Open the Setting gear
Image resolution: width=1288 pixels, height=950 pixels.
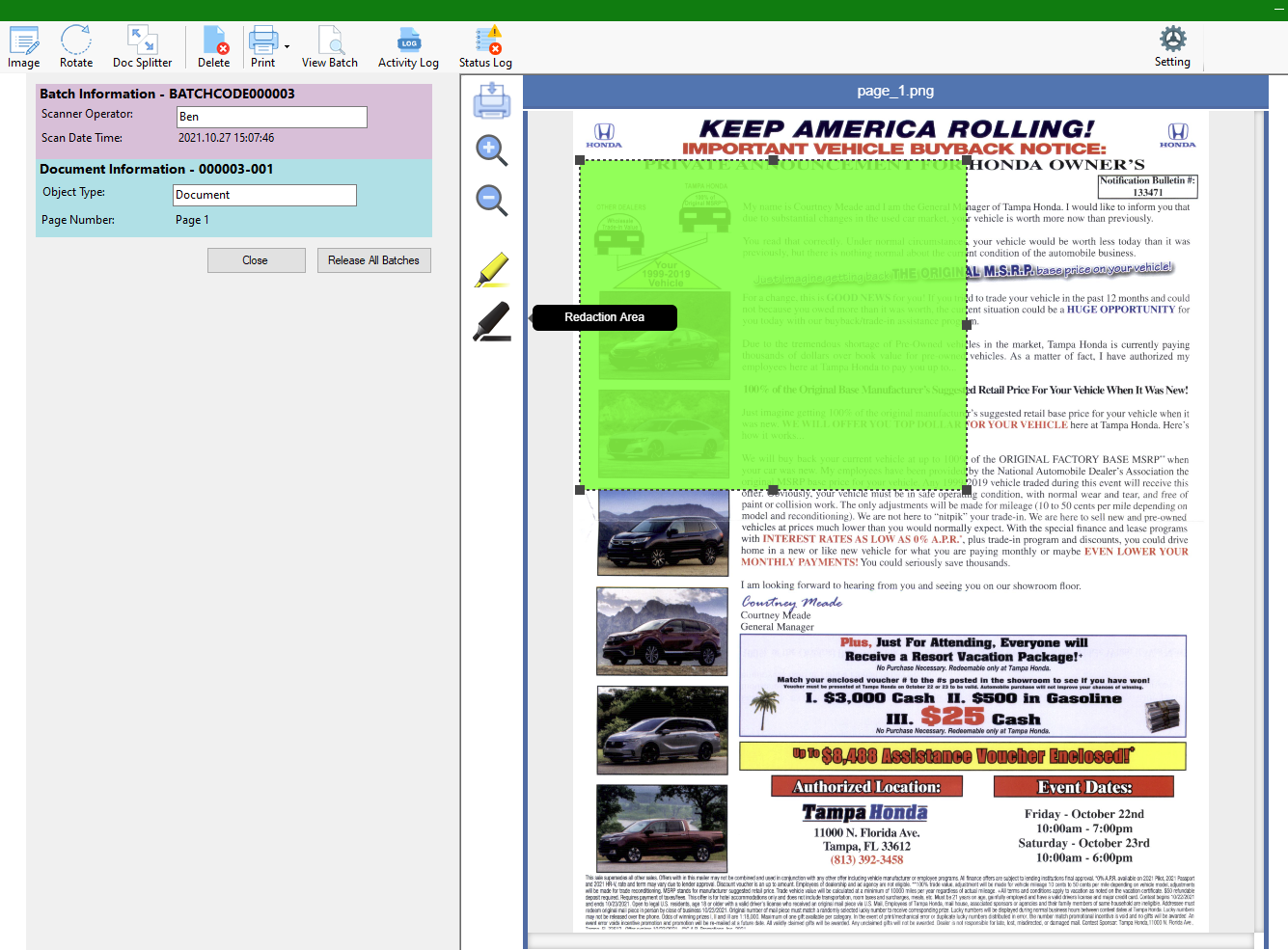coord(1172,47)
